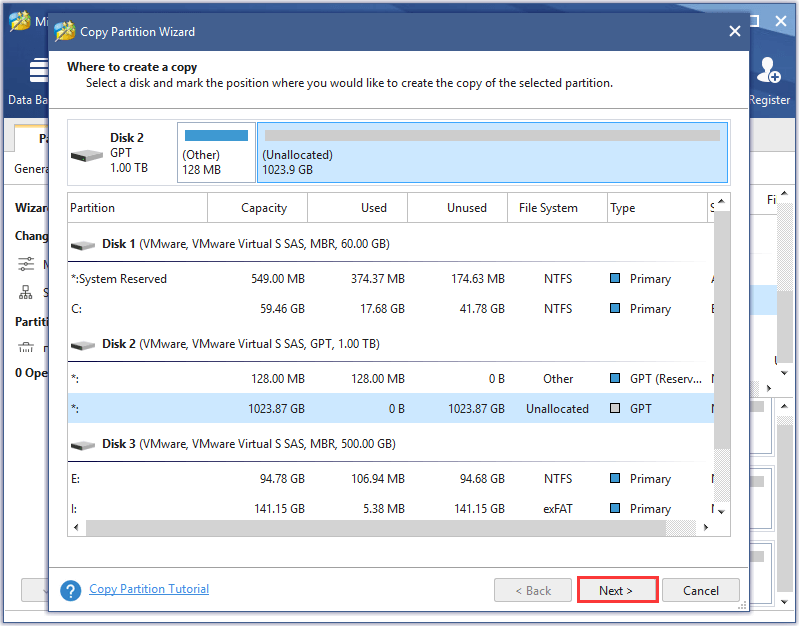Select the Disk 3 header row
Image resolution: width=799 pixels, height=626 pixels.
(x=390, y=444)
